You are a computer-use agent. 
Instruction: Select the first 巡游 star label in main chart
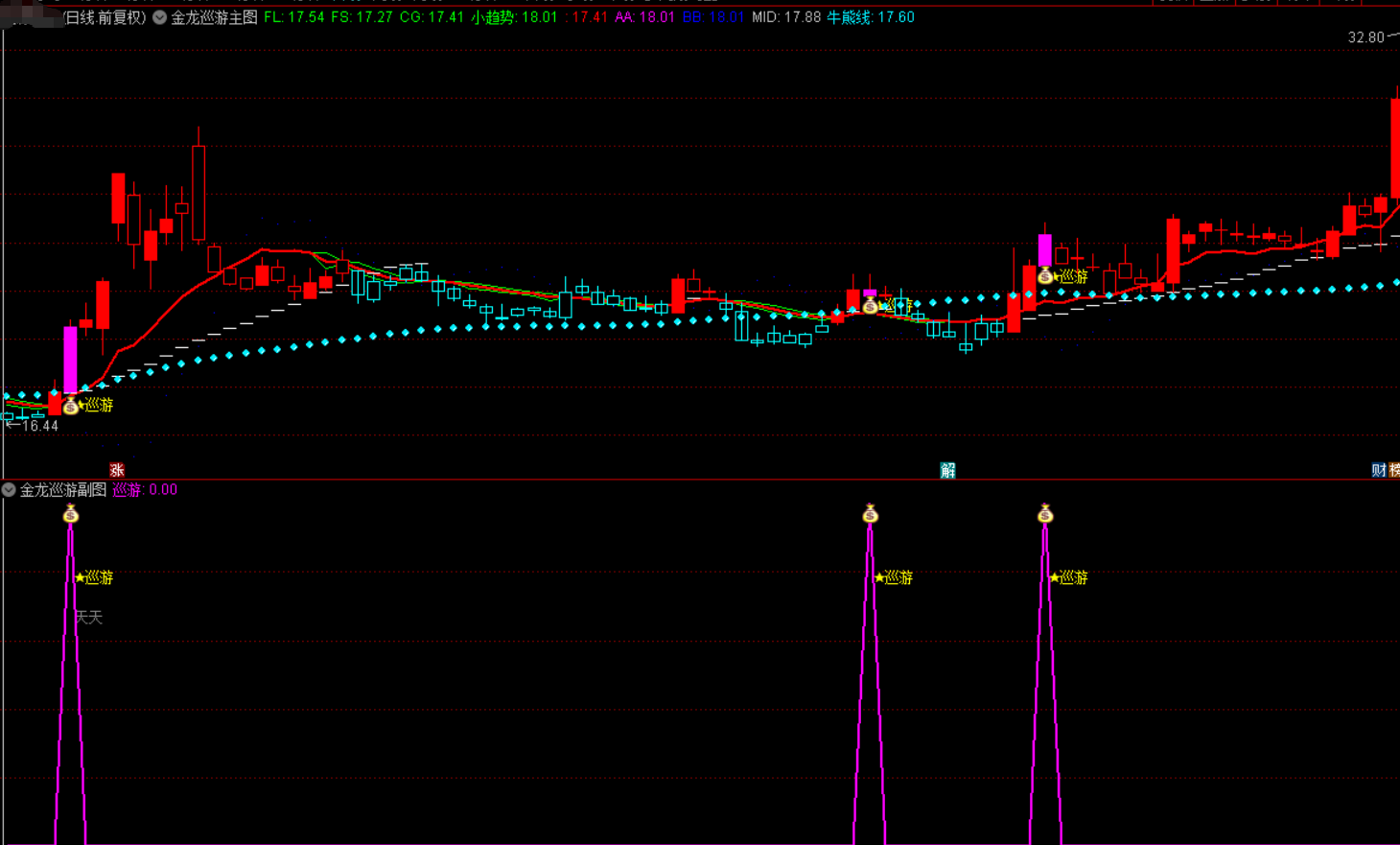point(94,406)
